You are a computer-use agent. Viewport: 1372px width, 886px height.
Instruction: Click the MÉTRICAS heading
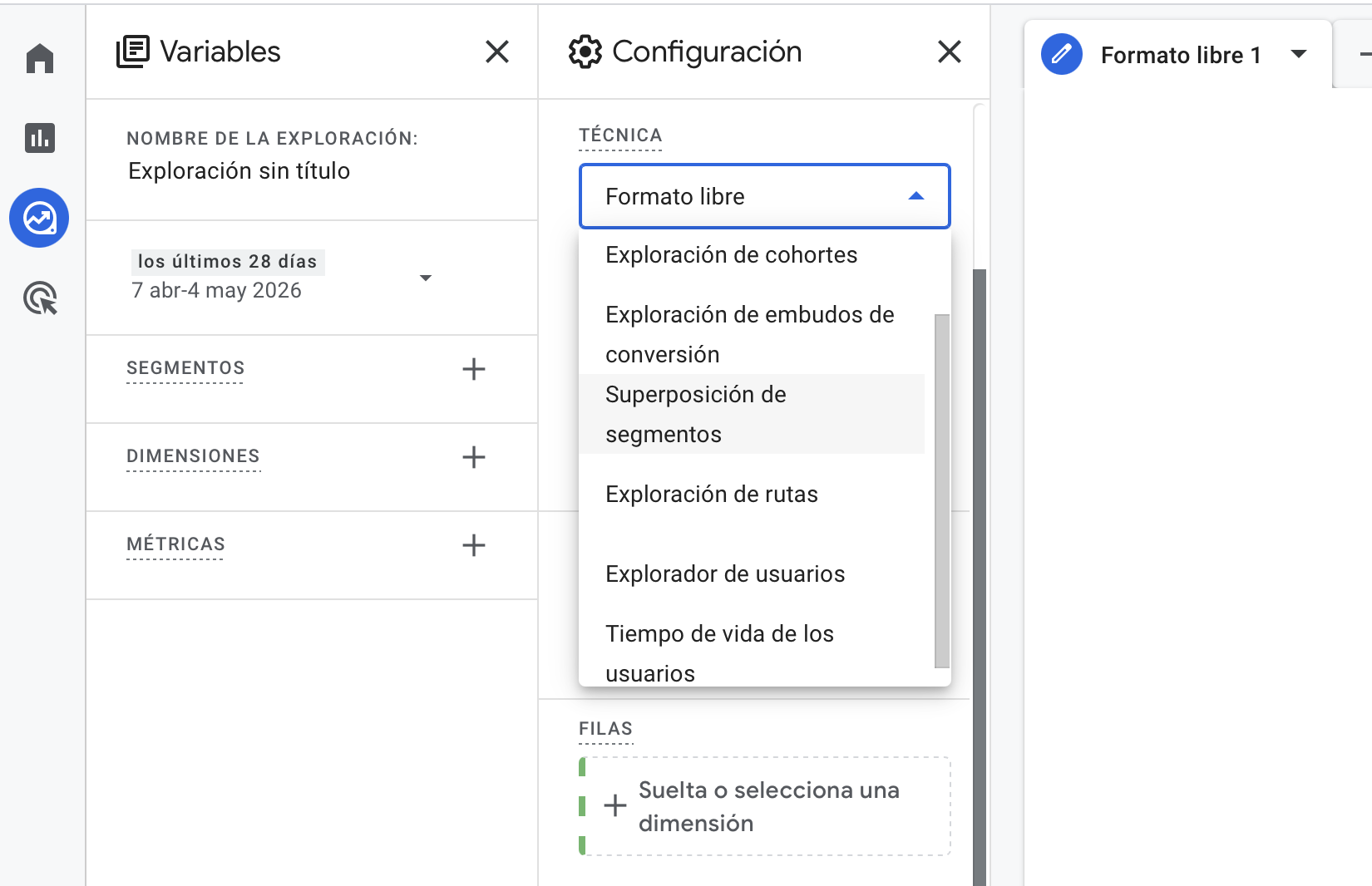[x=175, y=544]
